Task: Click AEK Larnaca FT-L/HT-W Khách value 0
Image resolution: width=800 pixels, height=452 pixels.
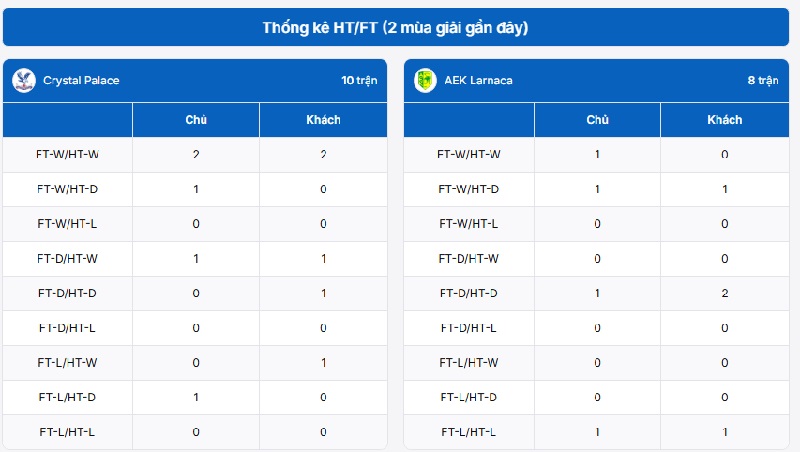Action: pyautogui.click(x=724, y=363)
